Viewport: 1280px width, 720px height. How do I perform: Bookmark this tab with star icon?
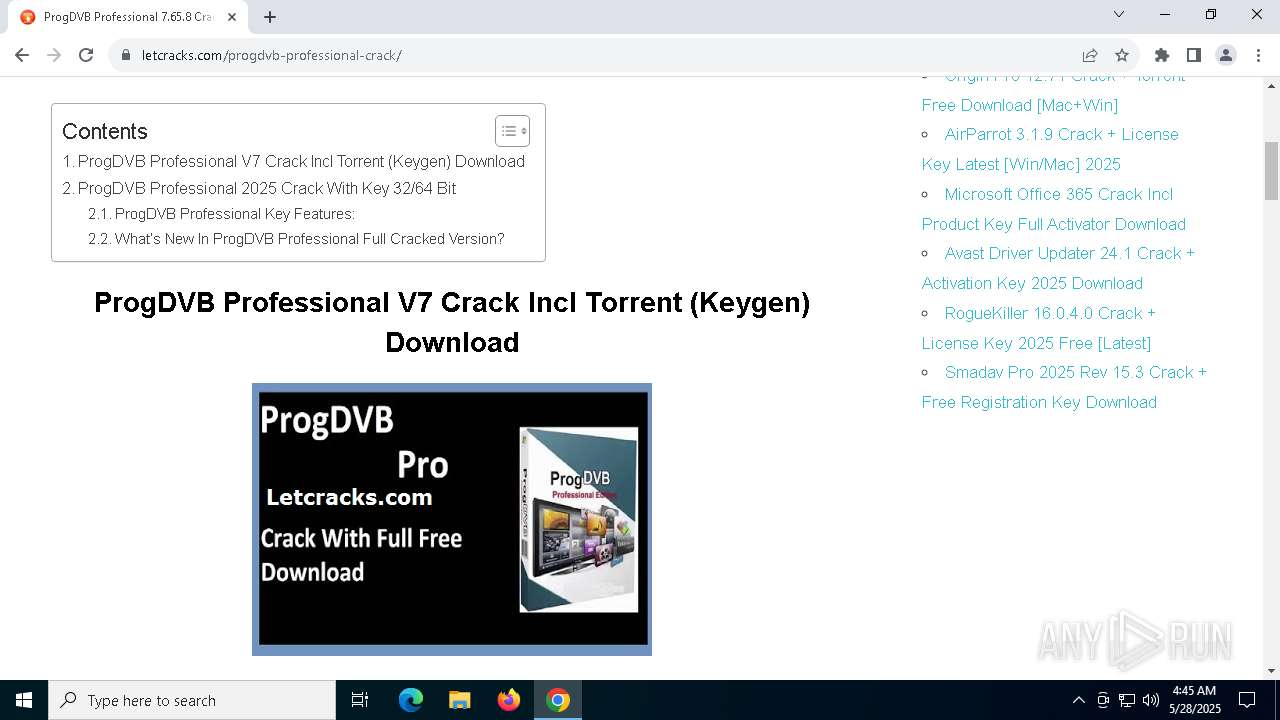(x=1122, y=55)
